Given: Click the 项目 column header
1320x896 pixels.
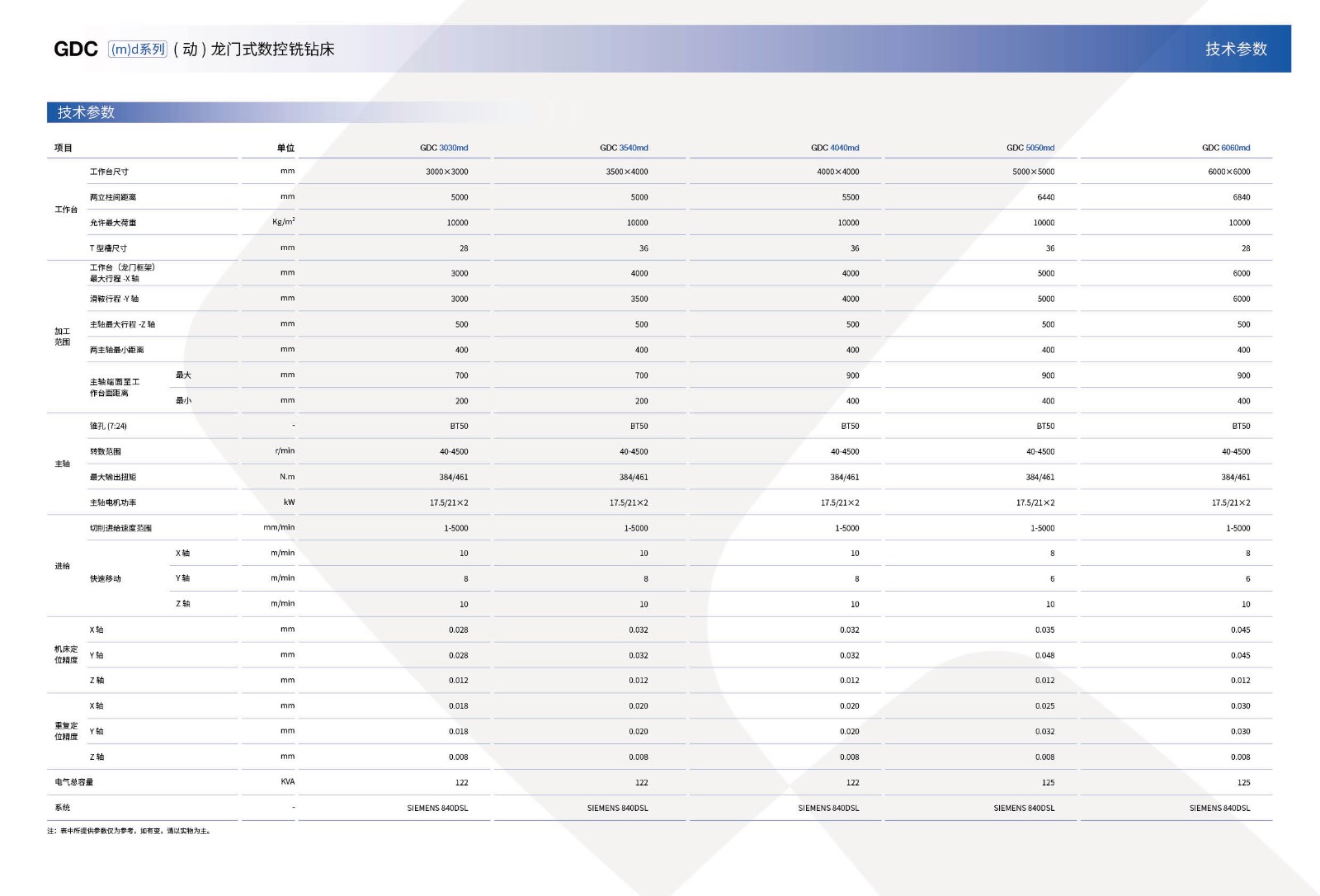Looking at the screenshot, I should [64, 149].
